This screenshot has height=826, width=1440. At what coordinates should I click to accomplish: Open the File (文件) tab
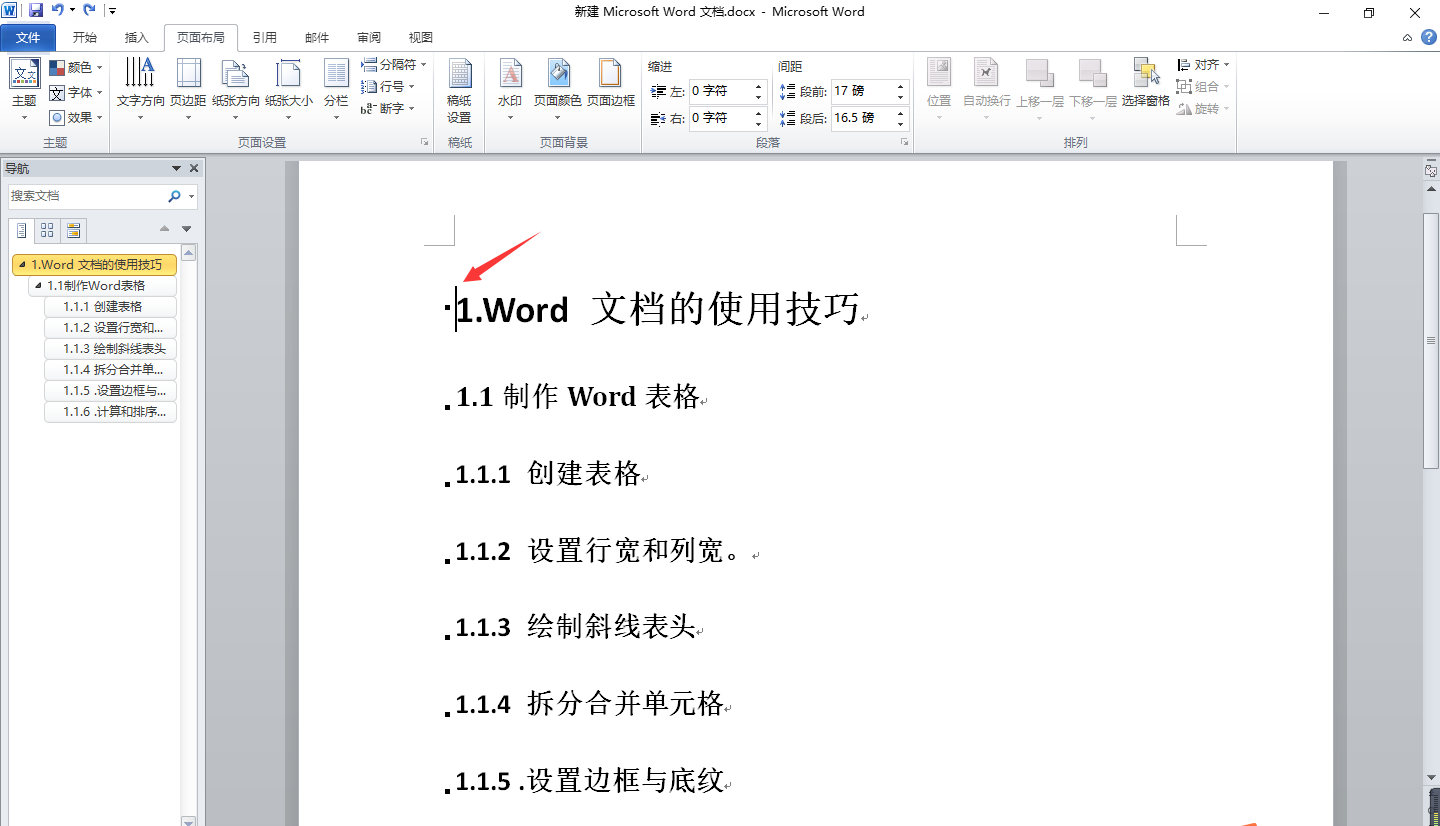click(28, 37)
